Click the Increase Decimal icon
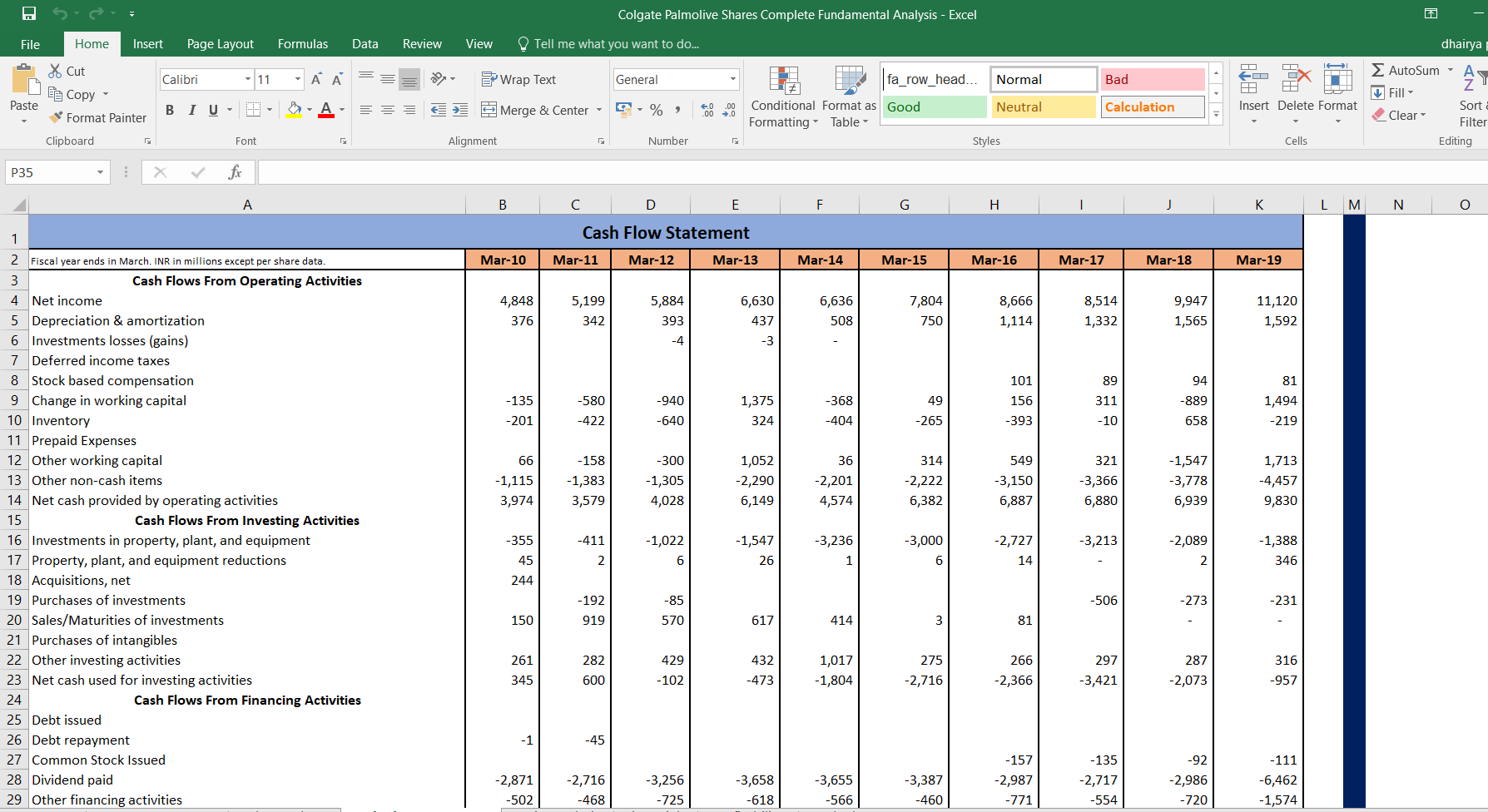 point(707,110)
